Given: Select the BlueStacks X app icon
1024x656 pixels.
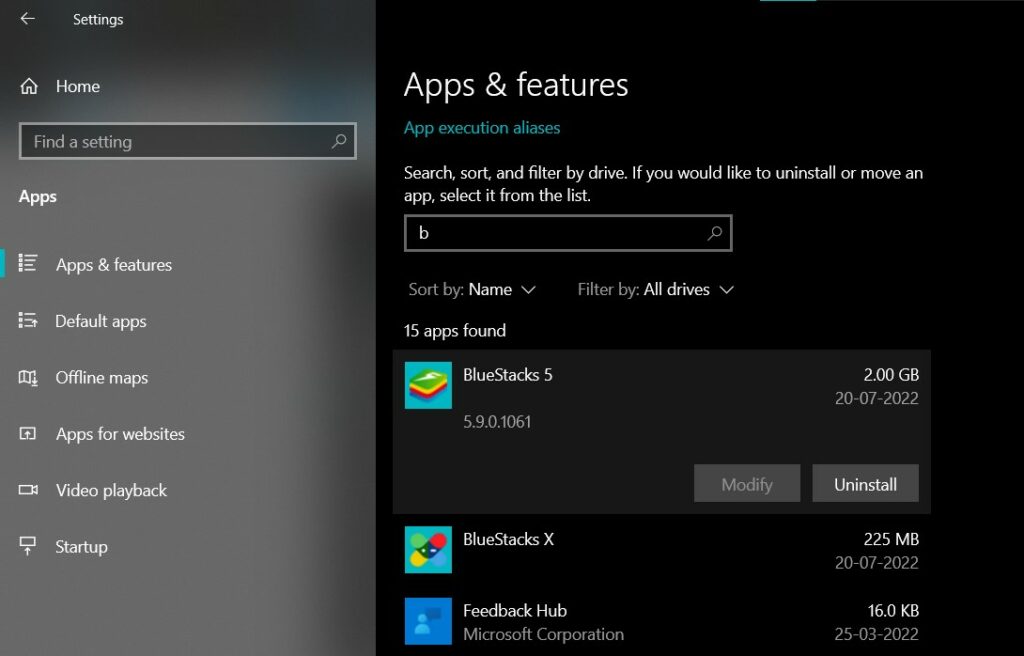Looking at the screenshot, I should pyautogui.click(x=428, y=551).
